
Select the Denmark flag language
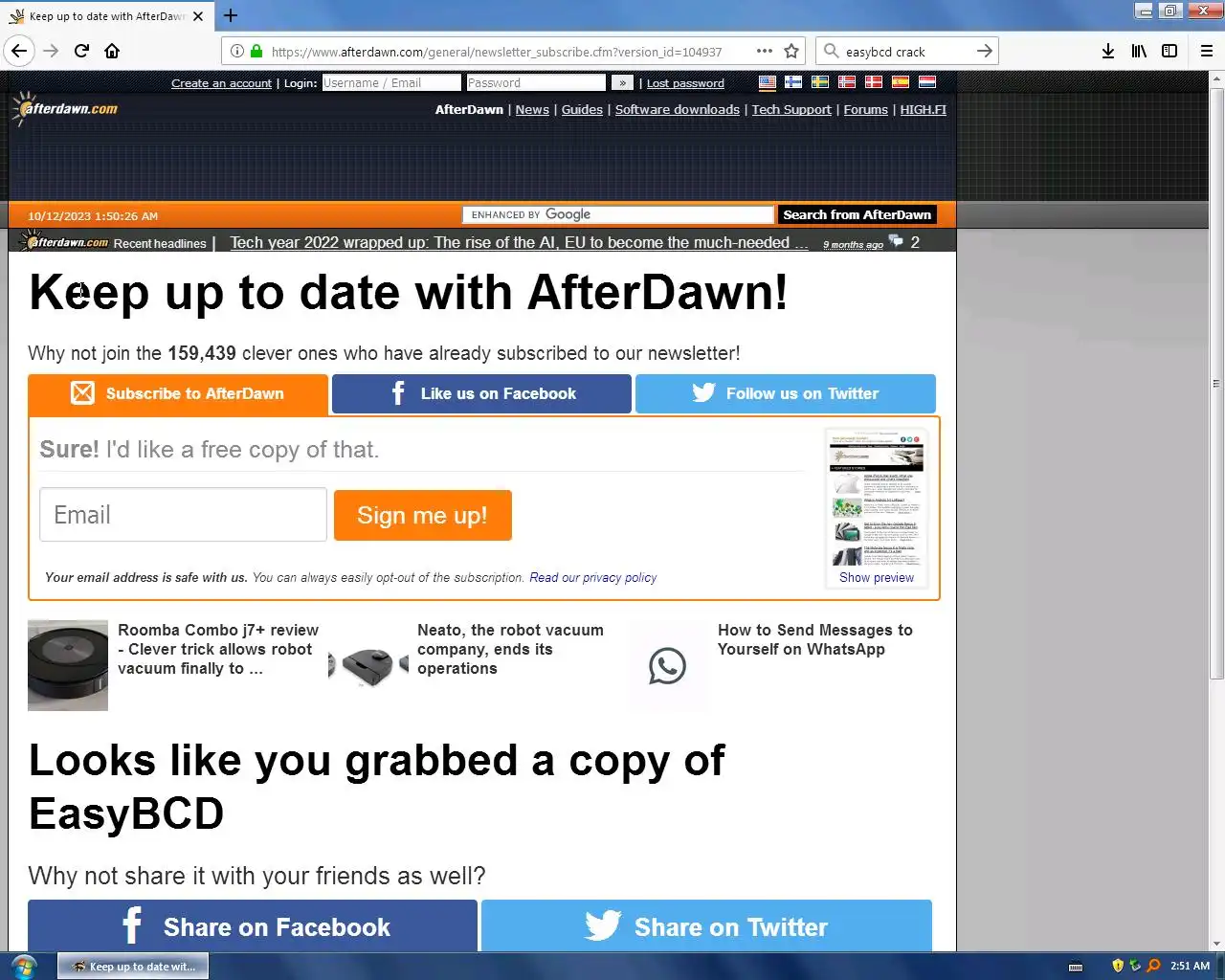coord(874,82)
